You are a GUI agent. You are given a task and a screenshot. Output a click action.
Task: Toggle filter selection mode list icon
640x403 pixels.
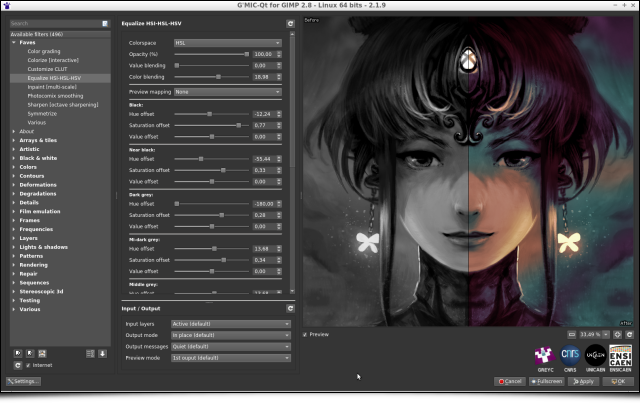coord(90,354)
